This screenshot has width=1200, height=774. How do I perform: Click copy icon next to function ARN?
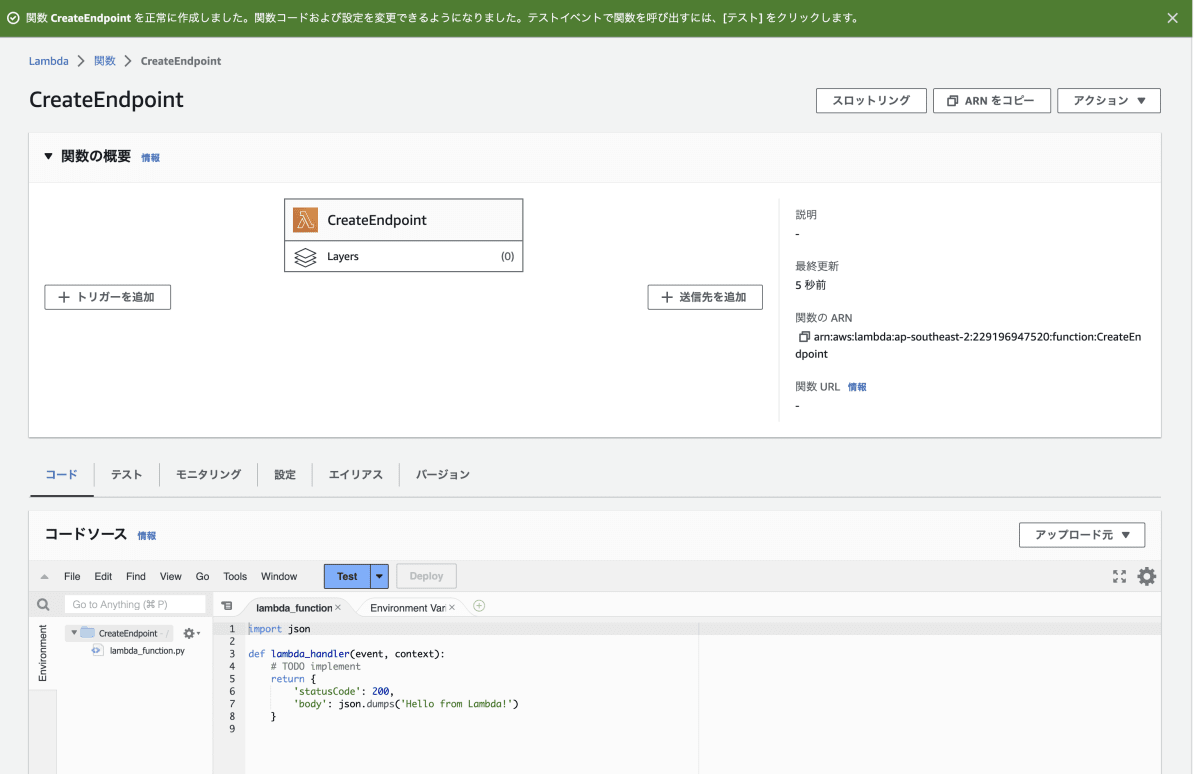(x=803, y=337)
